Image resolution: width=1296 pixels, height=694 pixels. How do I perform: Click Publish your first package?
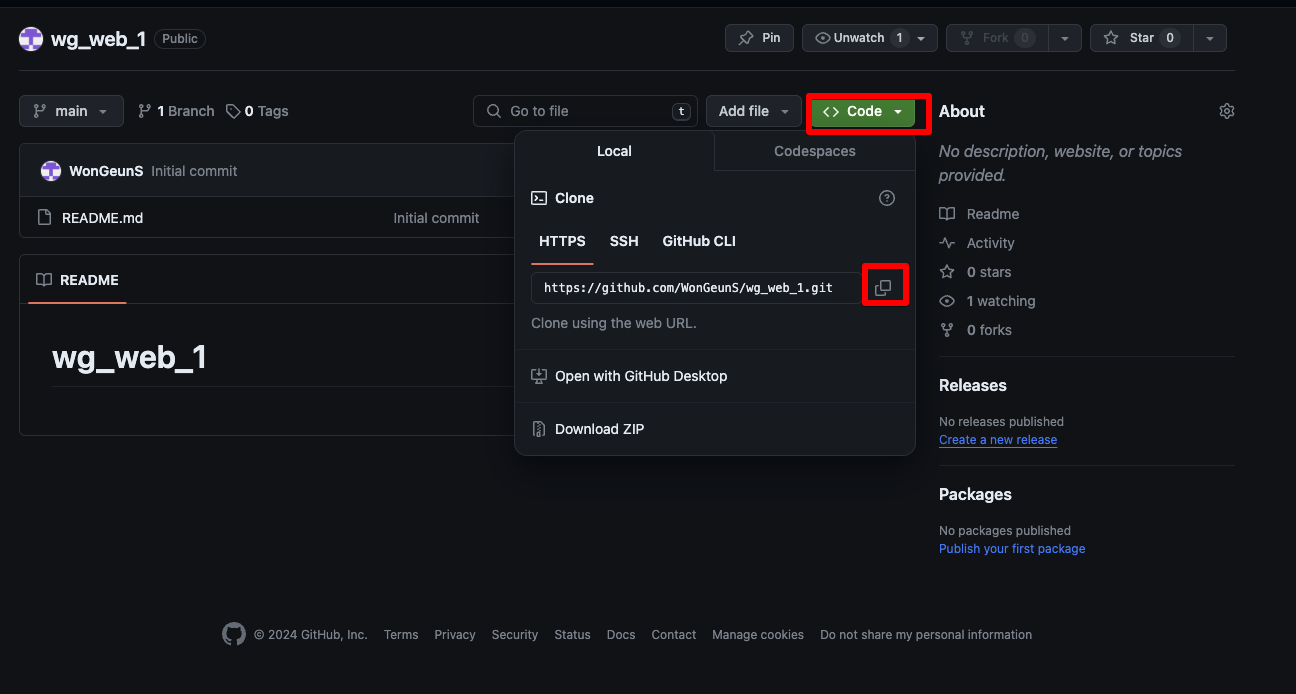1012,549
